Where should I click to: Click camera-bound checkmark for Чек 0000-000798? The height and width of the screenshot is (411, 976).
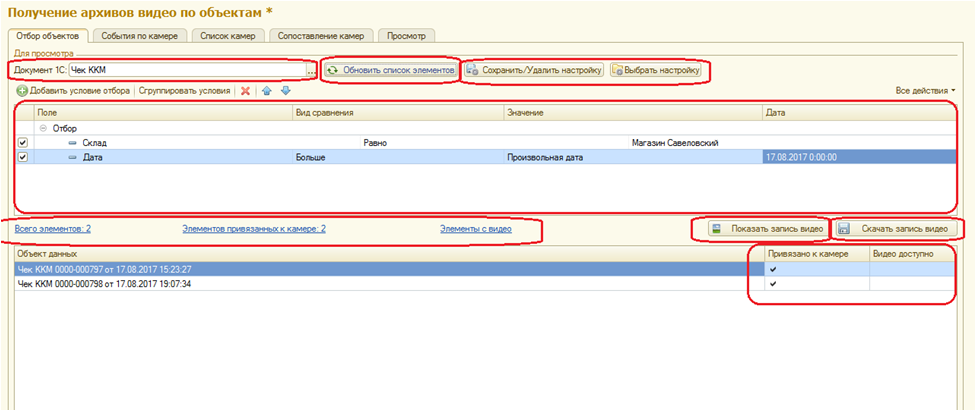click(774, 283)
